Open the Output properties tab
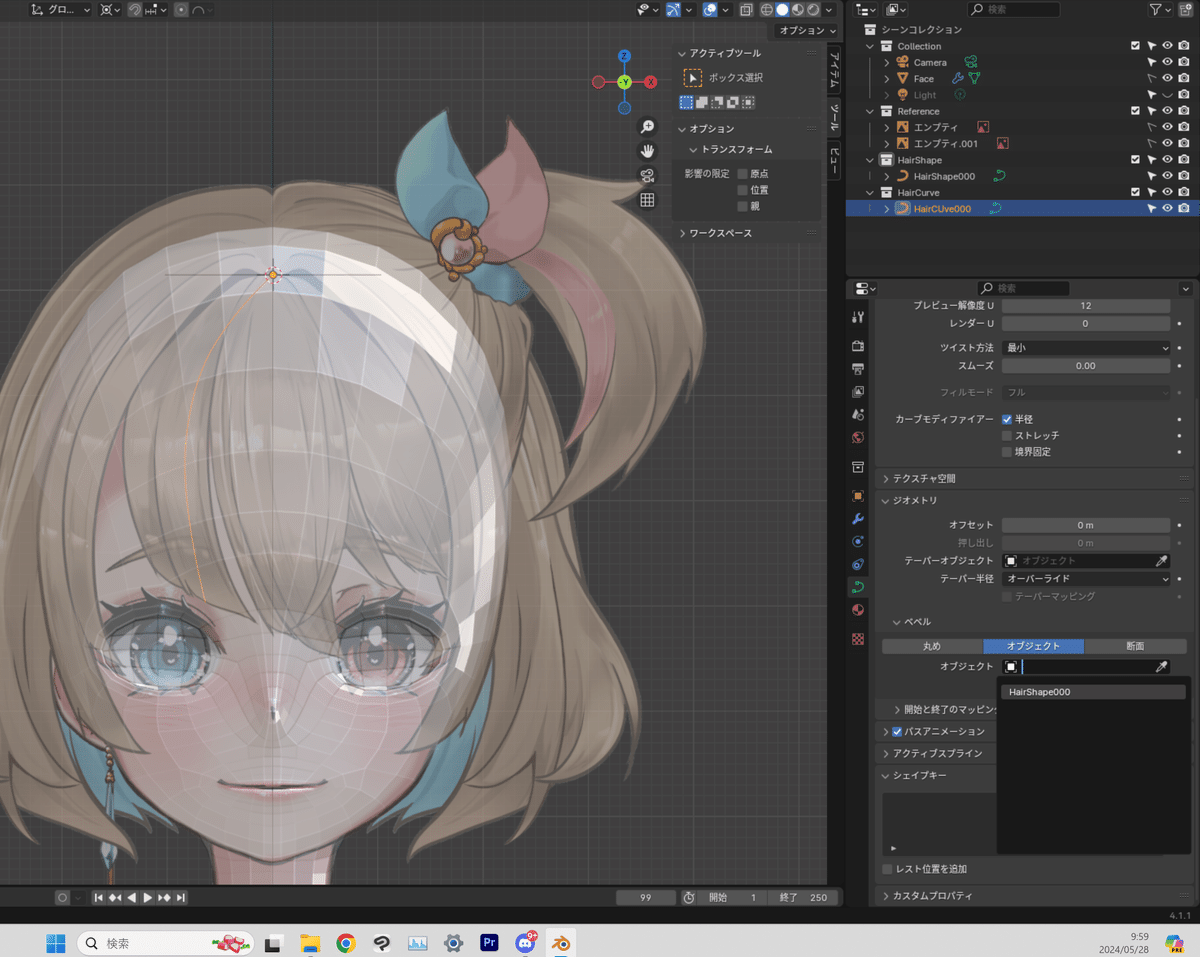 [857, 368]
